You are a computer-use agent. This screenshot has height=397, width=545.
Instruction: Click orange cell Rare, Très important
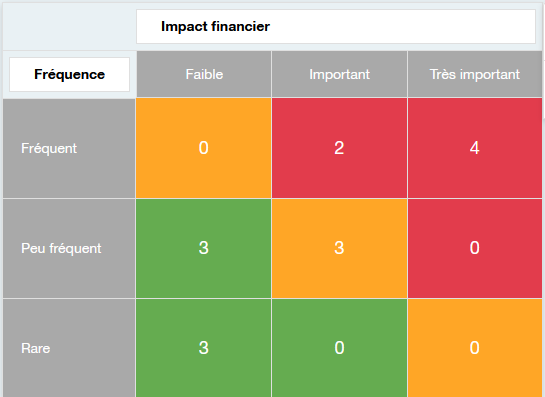coord(475,348)
